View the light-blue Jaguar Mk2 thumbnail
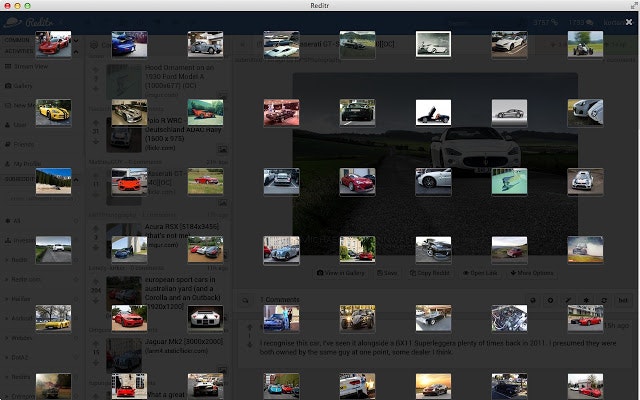This screenshot has width=640, height=400. tap(281, 249)
